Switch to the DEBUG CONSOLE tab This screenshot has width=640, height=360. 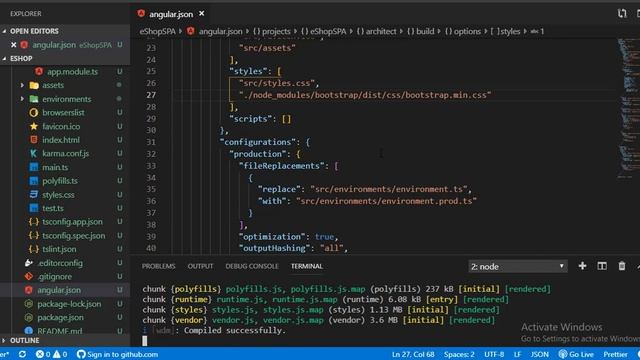coord(252,266)
